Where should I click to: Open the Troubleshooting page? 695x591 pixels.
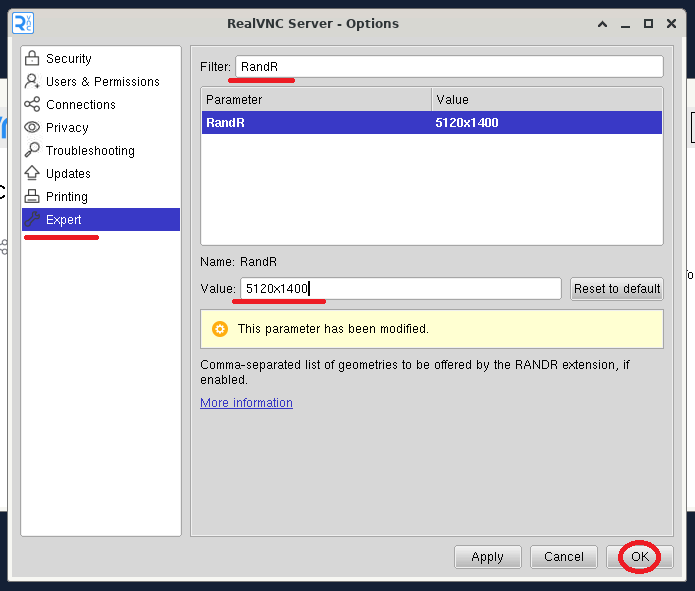pyautogui.click(x=101, y=150)
